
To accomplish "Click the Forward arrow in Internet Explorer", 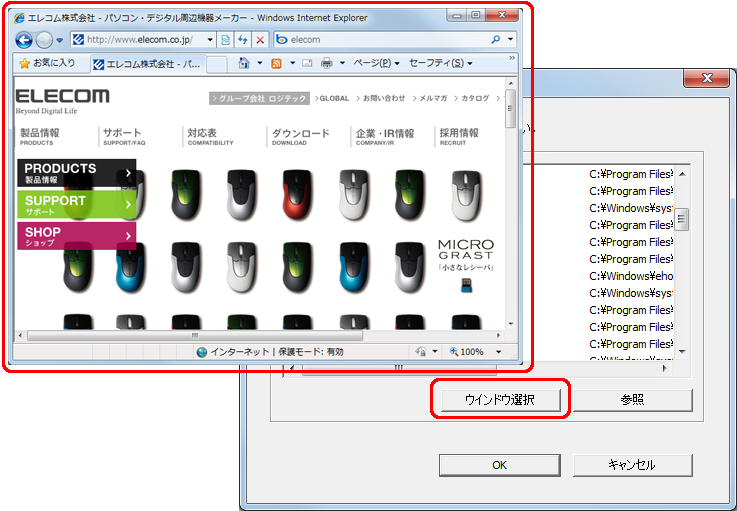I will [44, 40].
